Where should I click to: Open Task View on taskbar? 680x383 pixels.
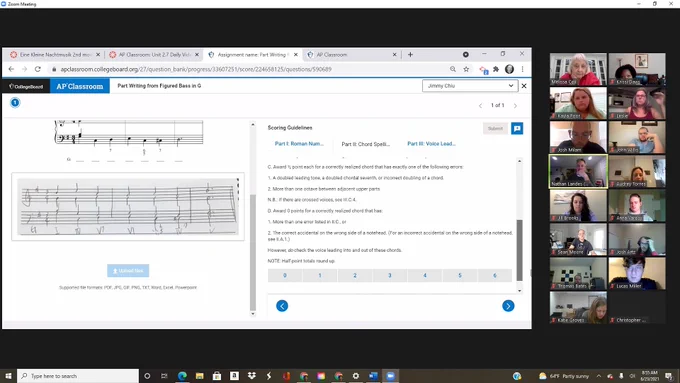click(x=164, y=376)
